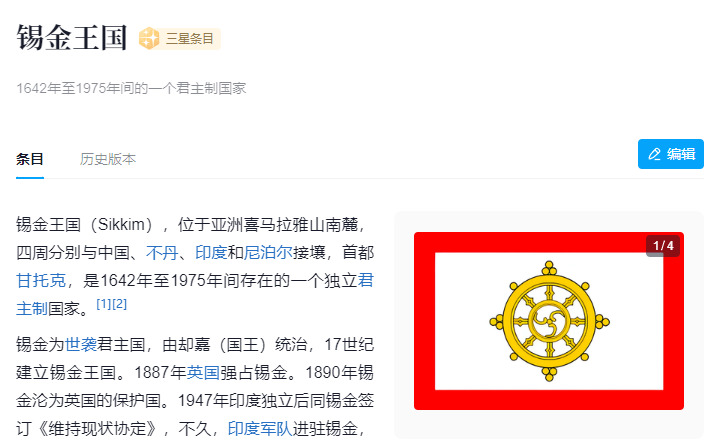The width and height of the screenshot is (724, 448).
Task: Select the 条目 tab
Action: pyautogui.click(x=30, y=159)
